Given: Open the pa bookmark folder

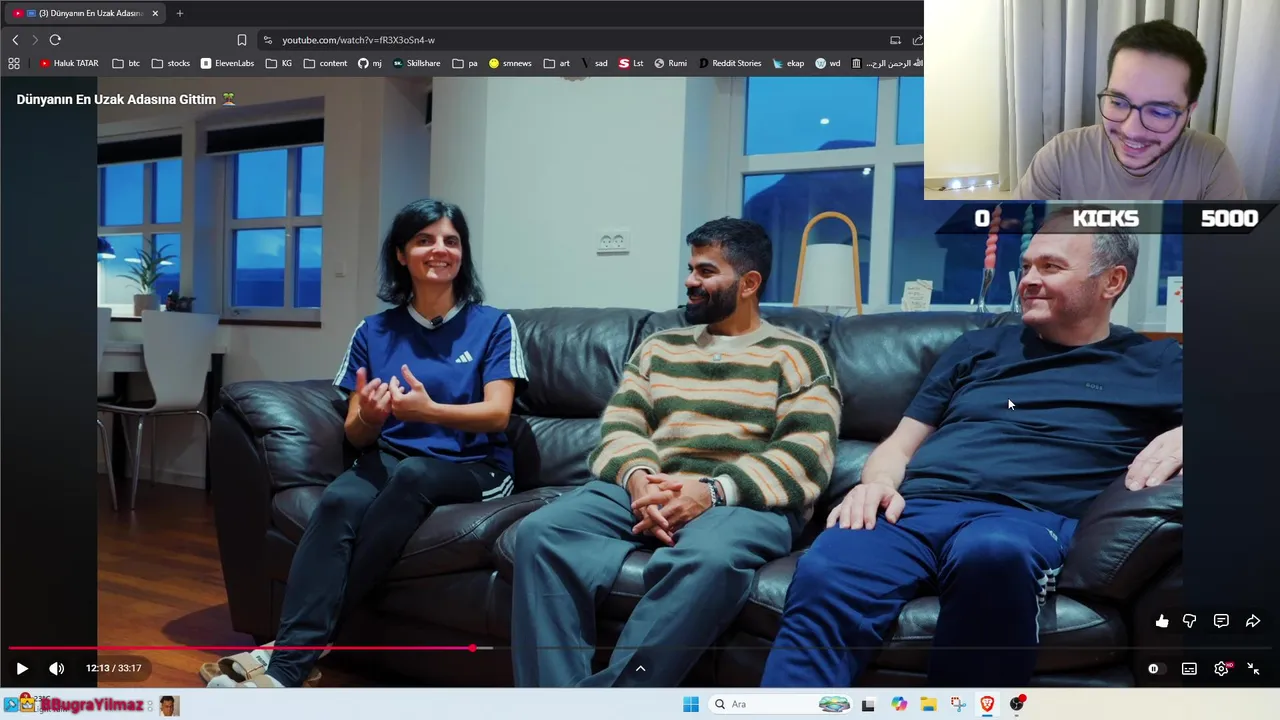Looking at the screenshot, I should 465,63.
